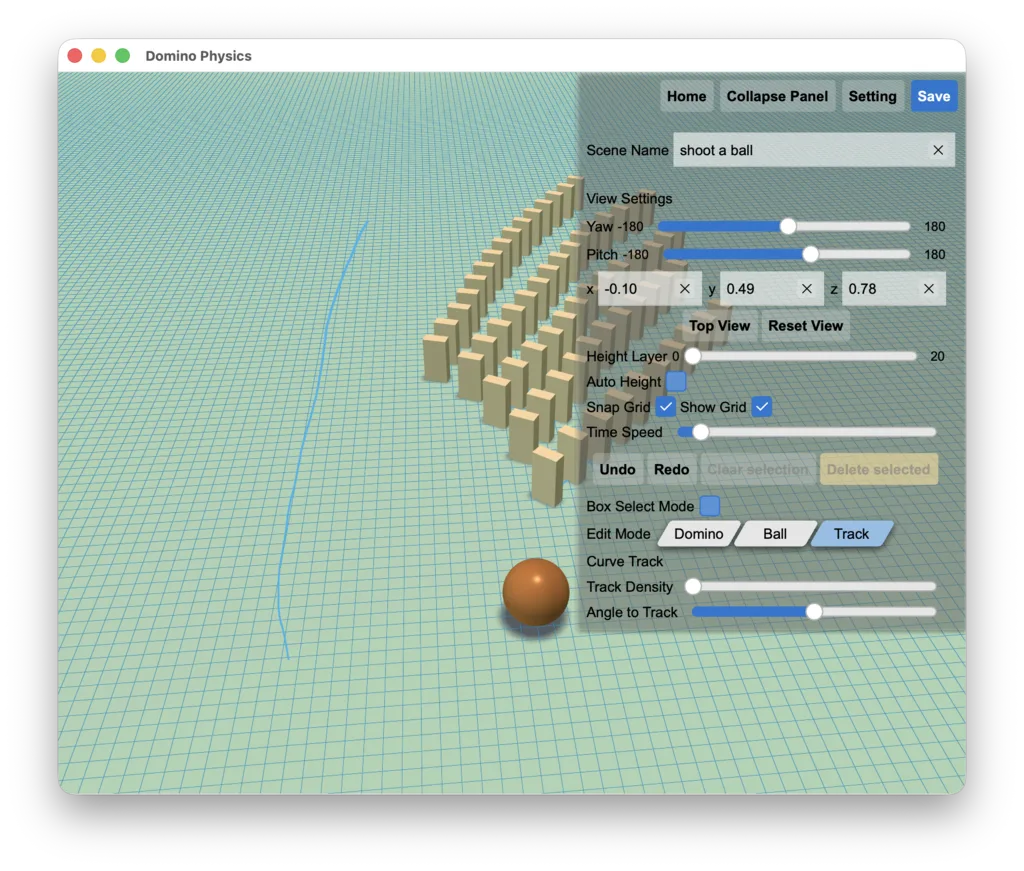The width and height of the screenshot is (1024, 871).
Task: Minimize the Domino Physics window
Action: [x=99, y=56]
